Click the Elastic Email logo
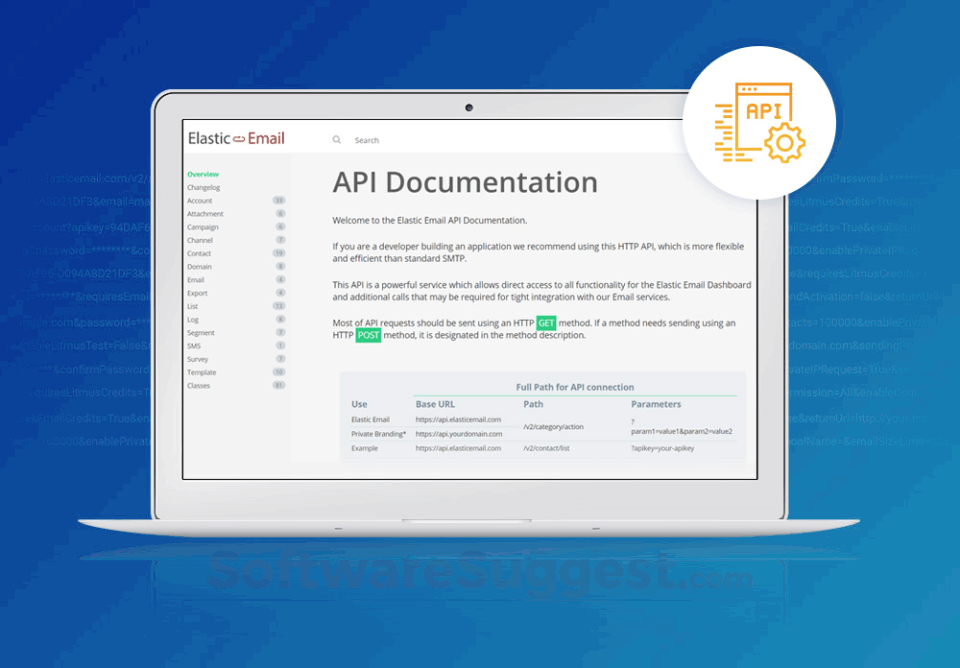The width and height of the screenshot is (960, 668). point(235,138)
